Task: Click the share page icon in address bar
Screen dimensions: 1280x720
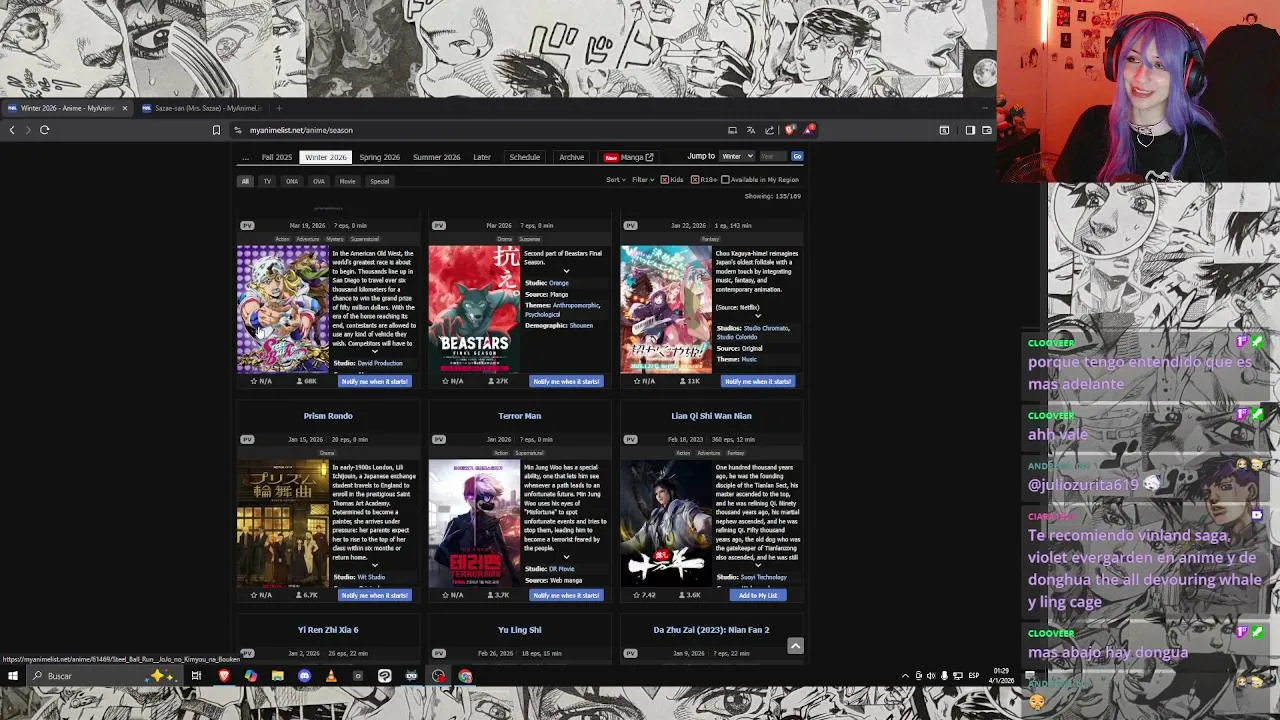Action: (x=769, y=130)
